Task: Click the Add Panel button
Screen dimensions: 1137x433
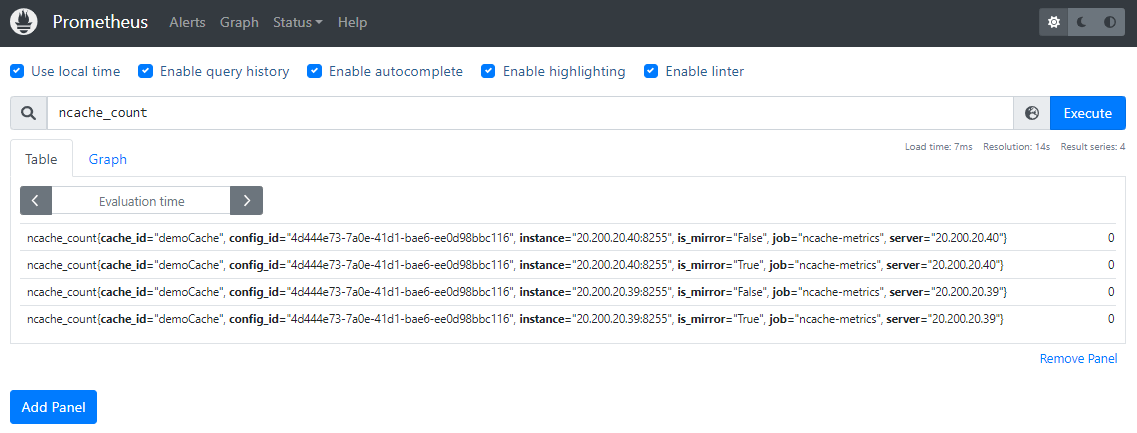Action: pyautogui.click(x=54, y=407)
